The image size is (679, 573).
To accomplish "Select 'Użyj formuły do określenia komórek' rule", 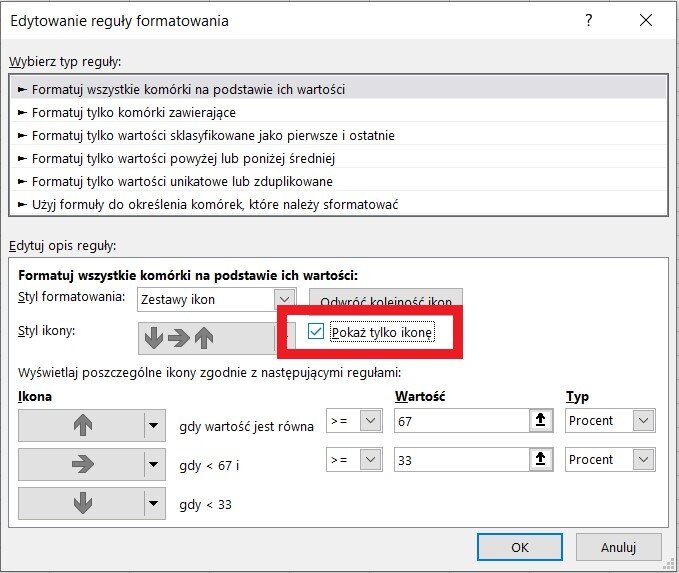I will pyautogui.click(x=215, y=204).
